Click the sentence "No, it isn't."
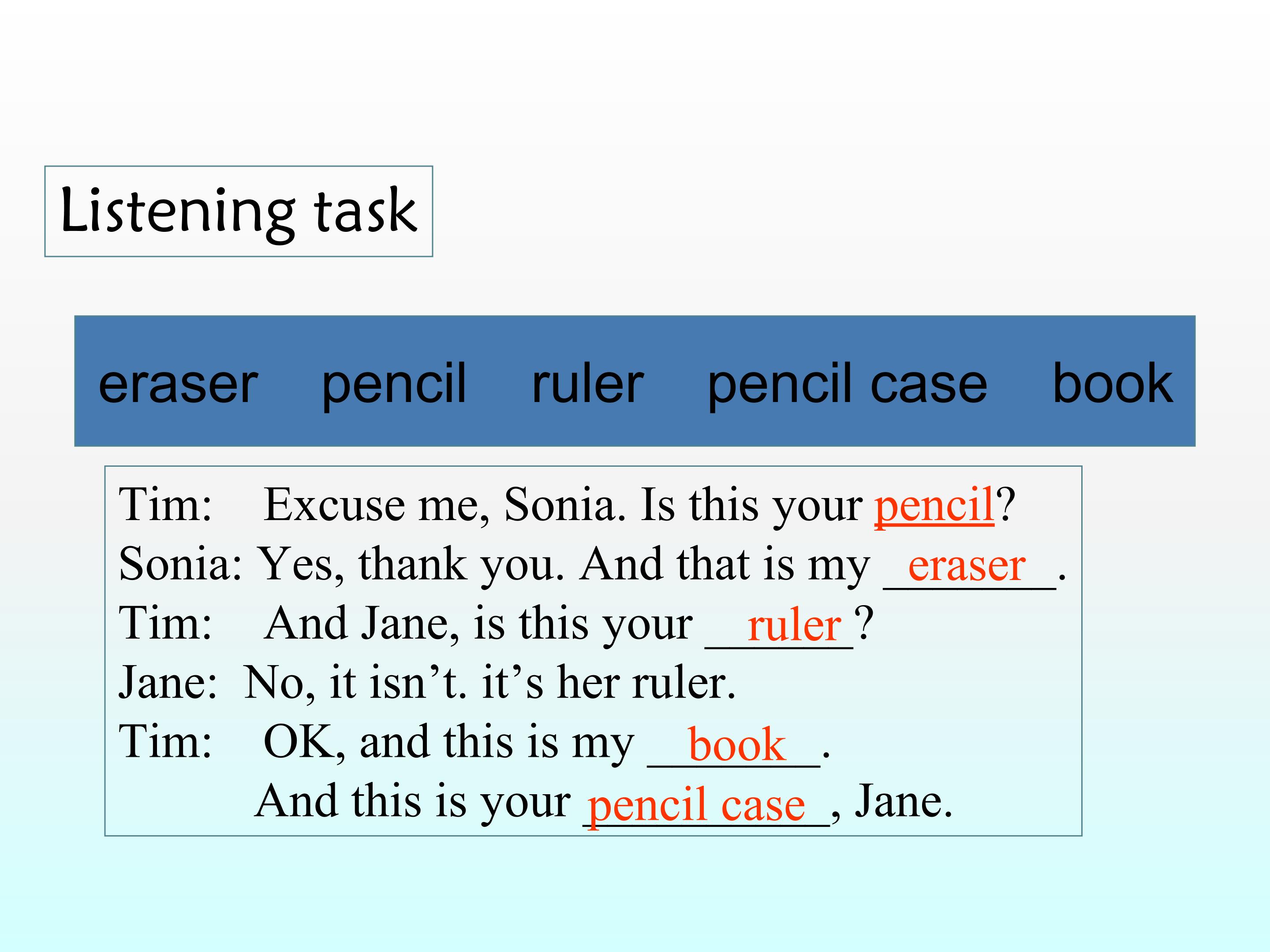1270x952 pixels. [355, 683]
